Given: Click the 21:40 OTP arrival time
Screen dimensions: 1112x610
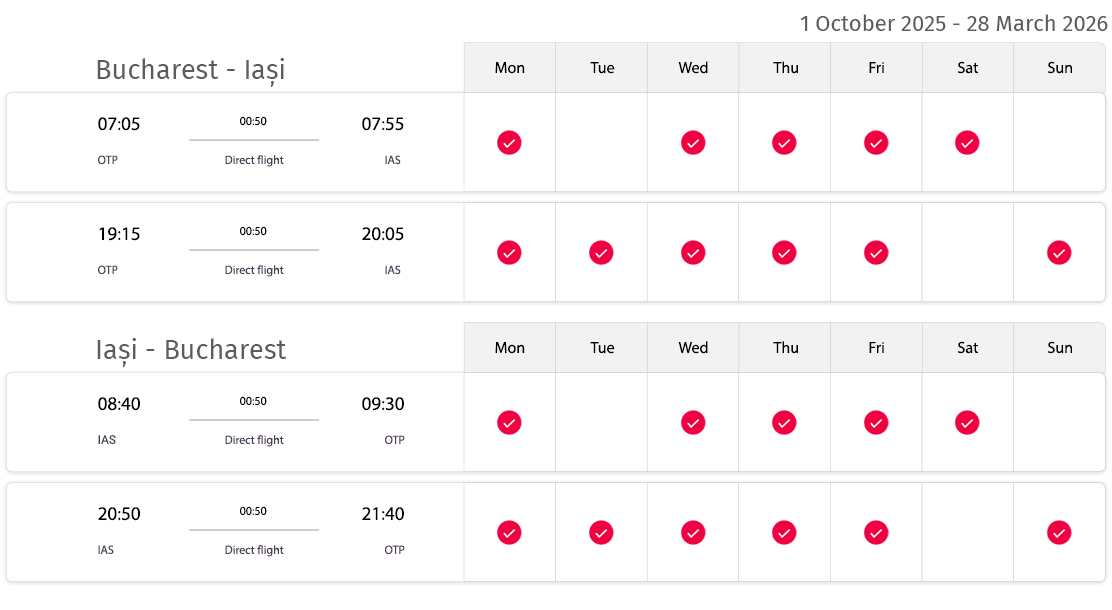Looking at the screenshot, I should 383,514.
